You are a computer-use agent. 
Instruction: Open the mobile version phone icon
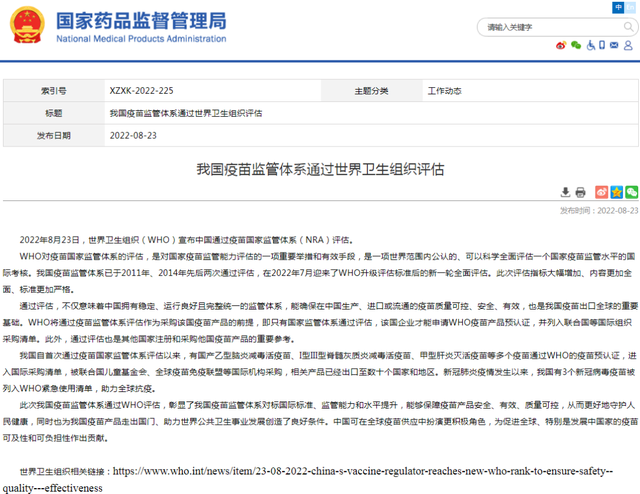click(602, 45)
